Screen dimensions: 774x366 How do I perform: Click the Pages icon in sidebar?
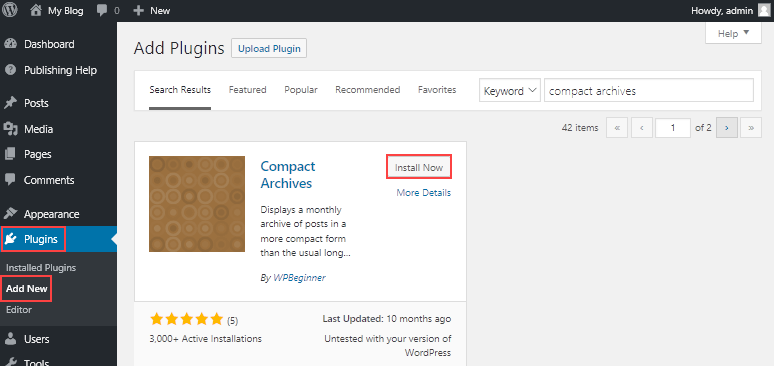10,154
